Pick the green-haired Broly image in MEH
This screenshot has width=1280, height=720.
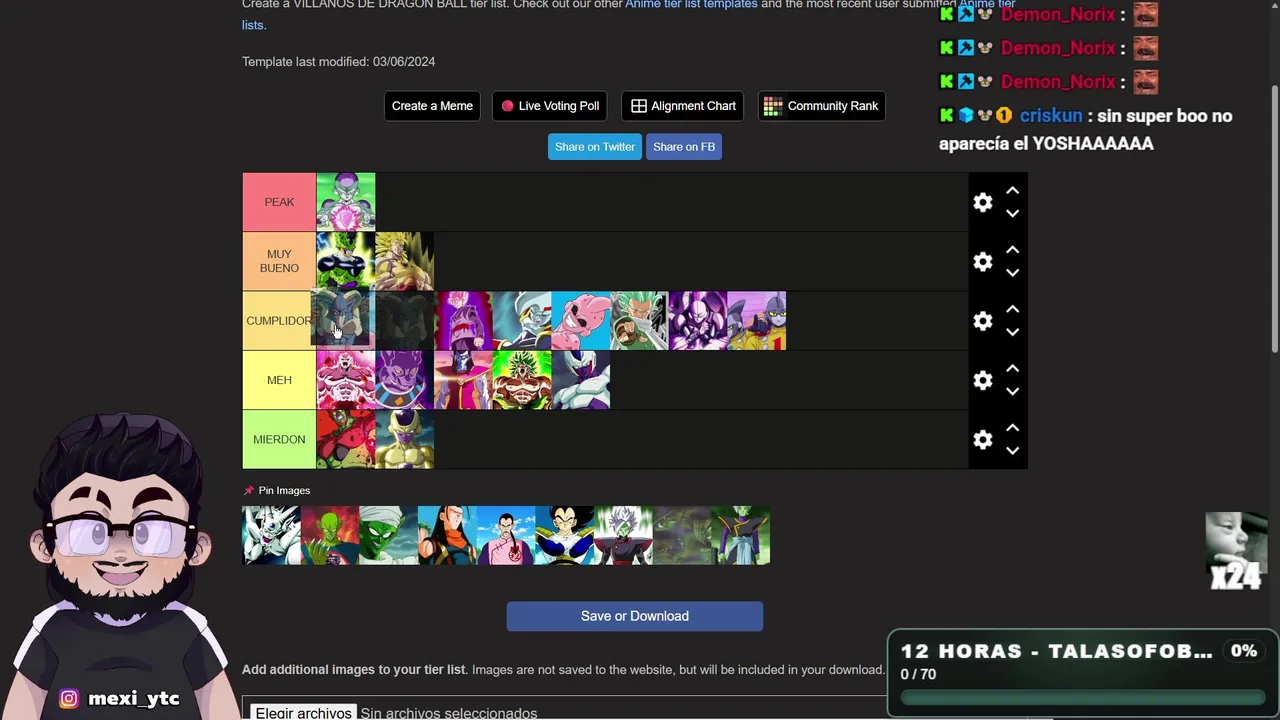pyautogui.click(x=522, y=380)
